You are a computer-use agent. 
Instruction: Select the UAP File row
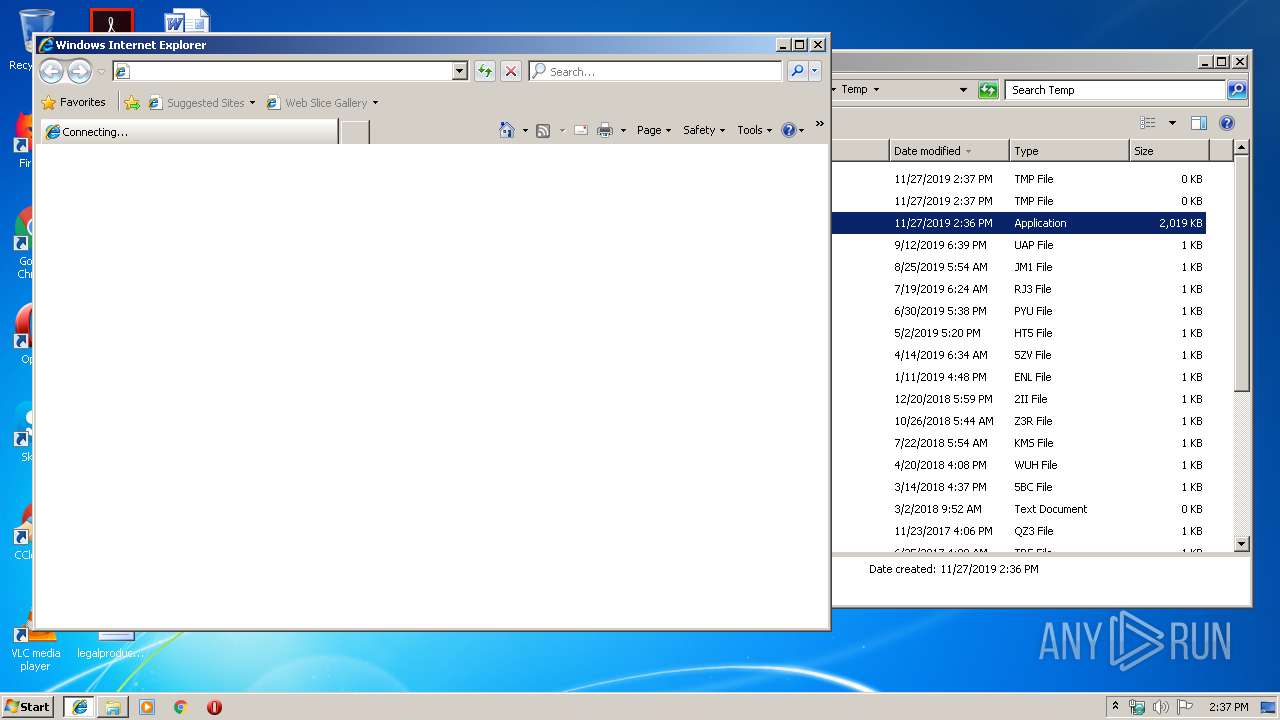pos(1018,245)
